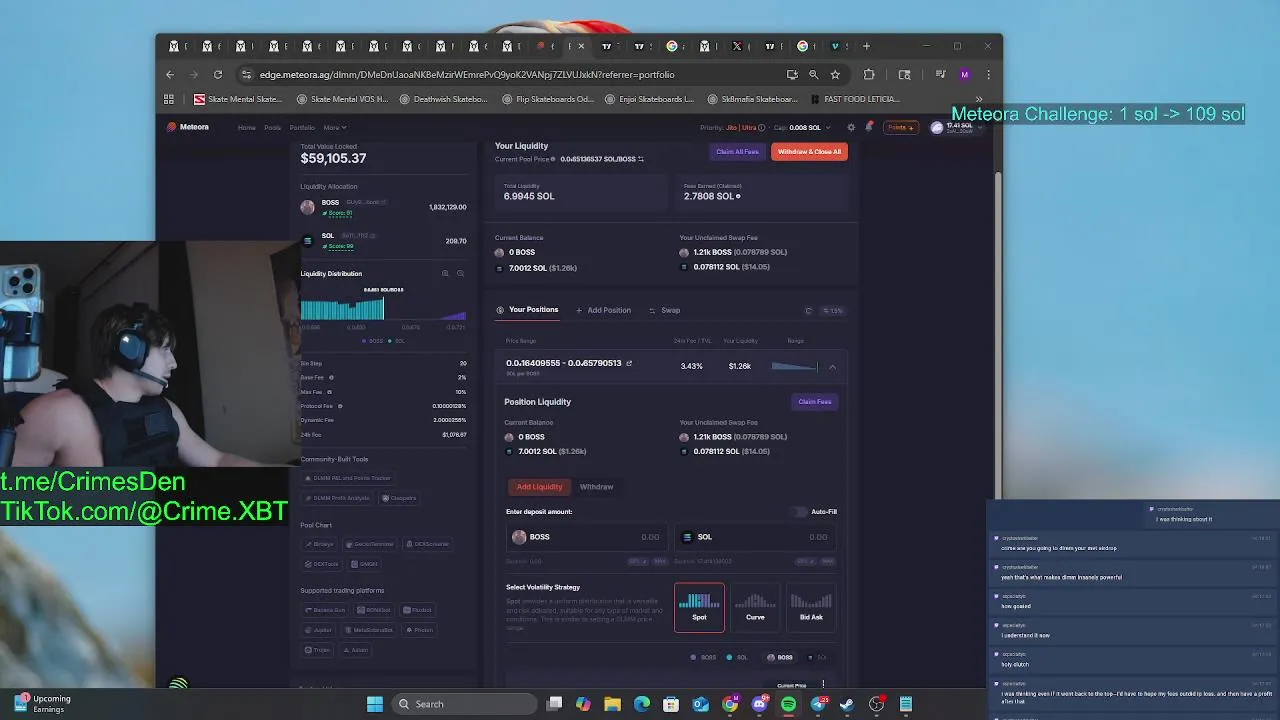Open the browser profile avatar M
This screenshot has height=720, width=1280.
pos(964,74)
